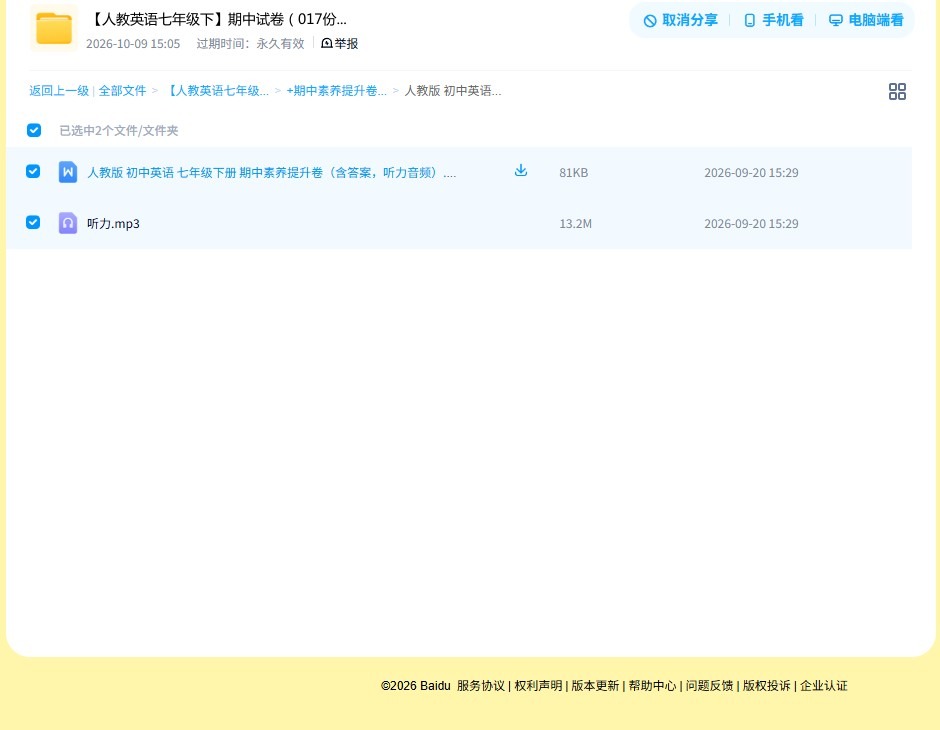This screenshot has width=940, height=730.
Task: Click the share title 【人教英语七年级下】期中试卷
Action: [x=217, y=19]
